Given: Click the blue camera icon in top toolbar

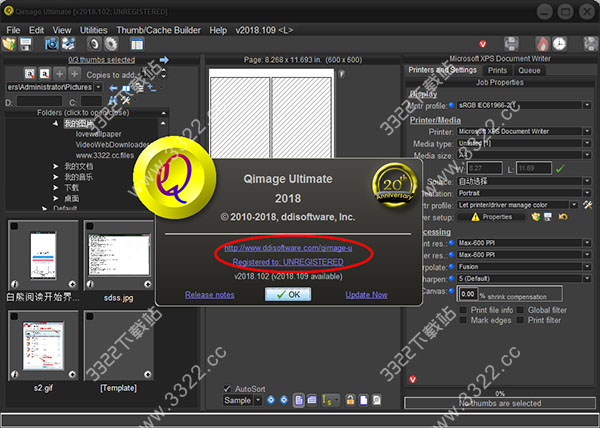Looking at the screenshot, I should coord(52,44).
